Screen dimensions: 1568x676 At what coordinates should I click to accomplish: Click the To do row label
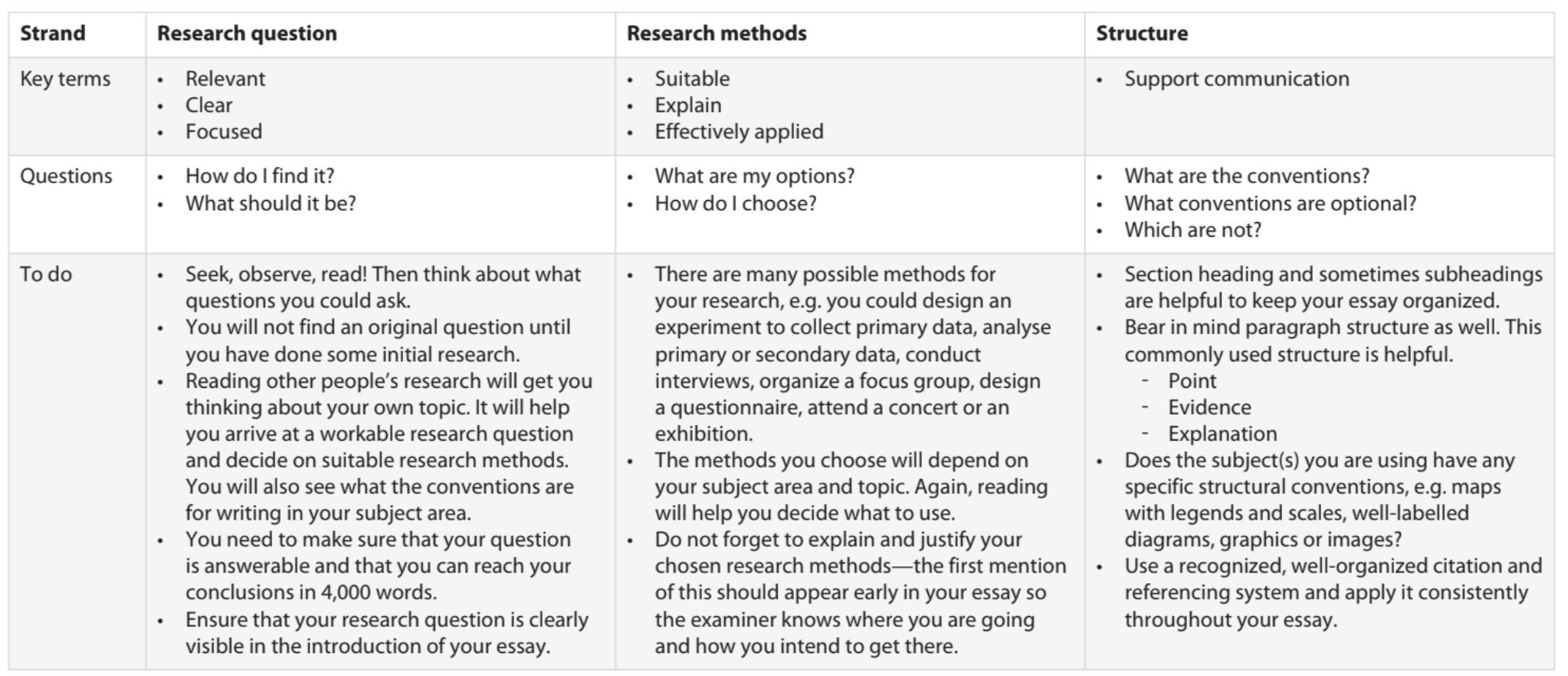(x=46, y=274)
